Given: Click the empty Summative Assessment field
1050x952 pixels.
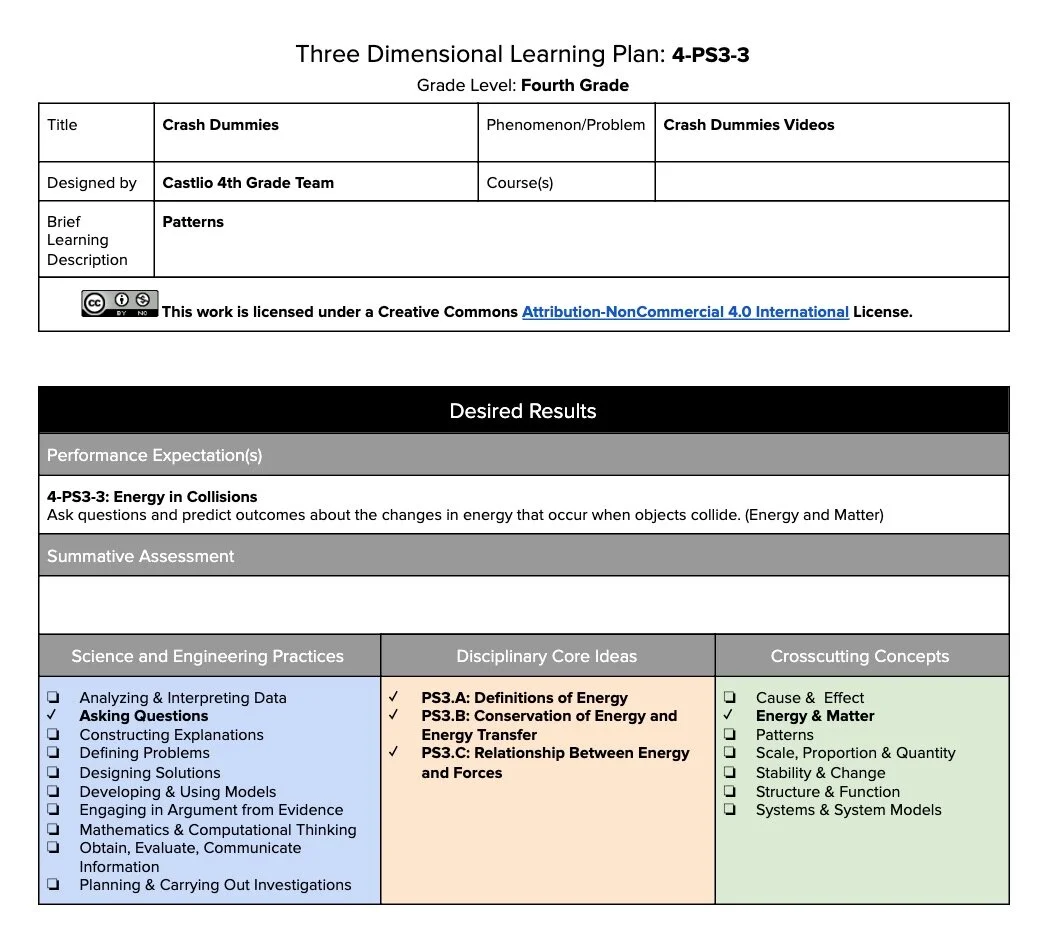Looking at the screenshot, I should (x=523, y=604).
